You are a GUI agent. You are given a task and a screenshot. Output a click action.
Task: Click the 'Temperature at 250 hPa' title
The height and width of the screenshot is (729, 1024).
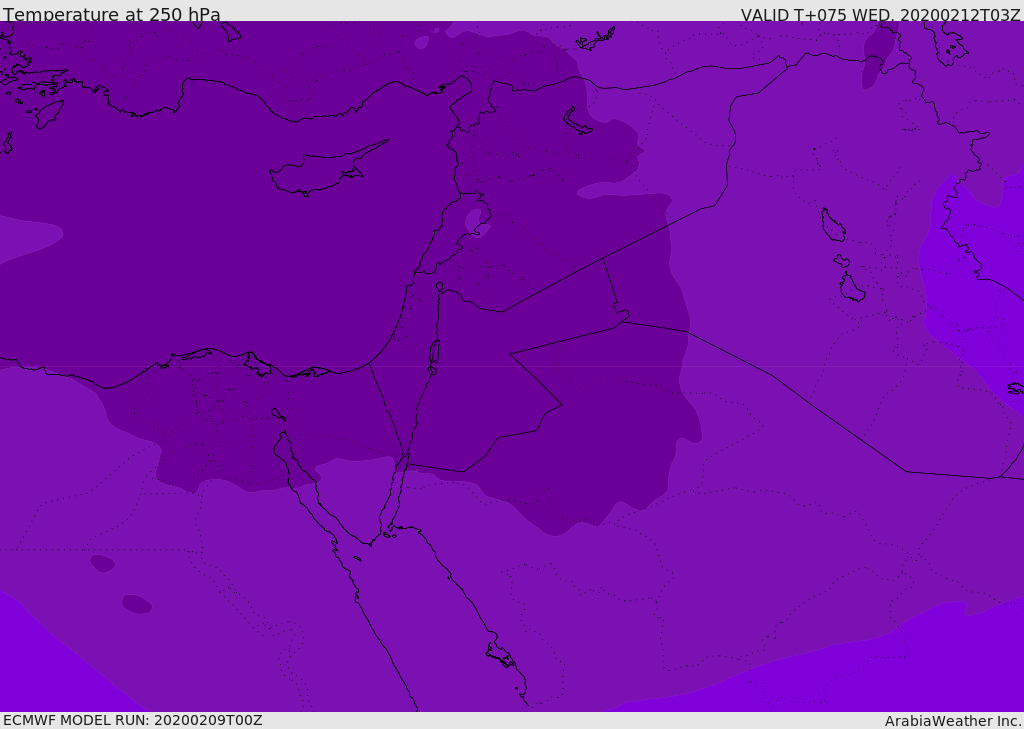111,15
